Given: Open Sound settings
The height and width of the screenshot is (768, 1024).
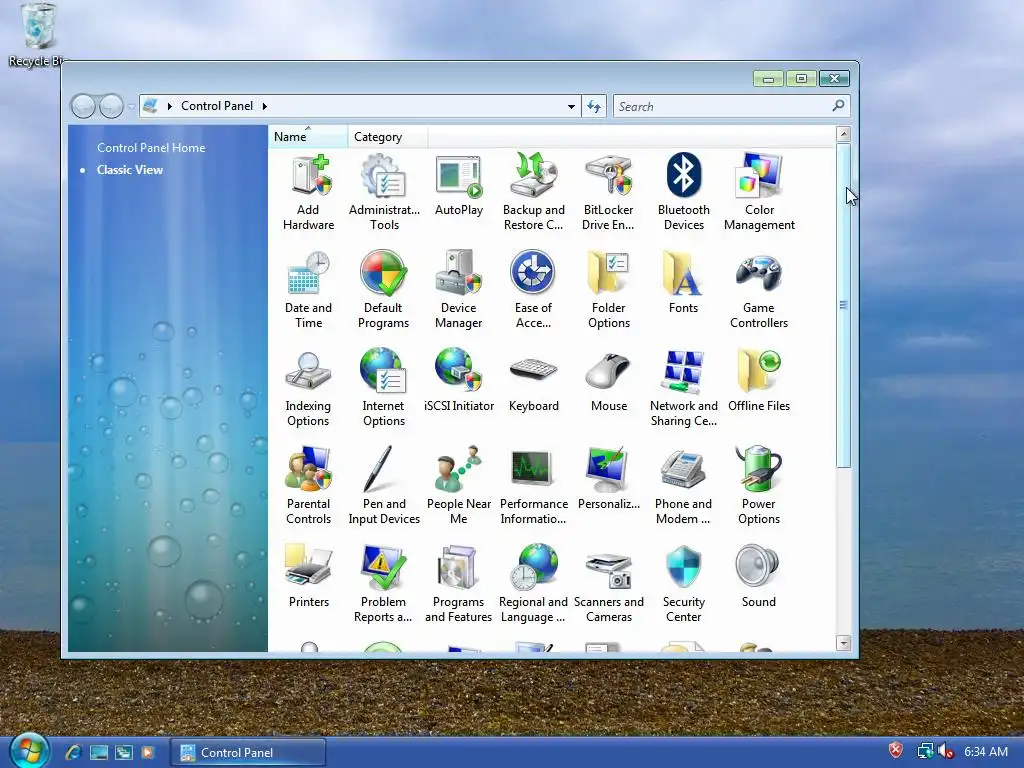Looking at the screenshot, I should tap(759, 577).
